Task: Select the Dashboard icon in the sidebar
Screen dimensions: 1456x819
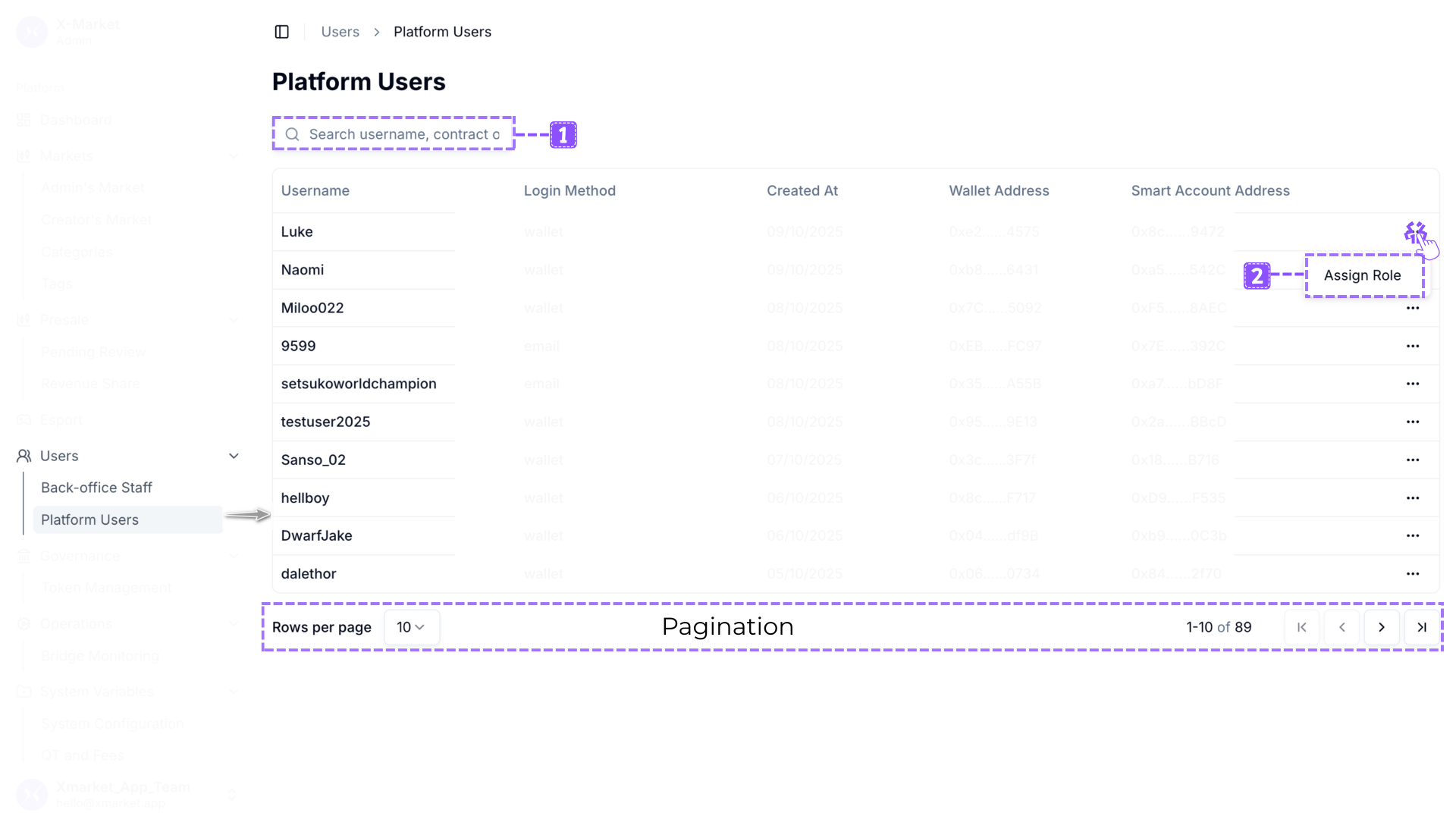Action: point(24,120)
